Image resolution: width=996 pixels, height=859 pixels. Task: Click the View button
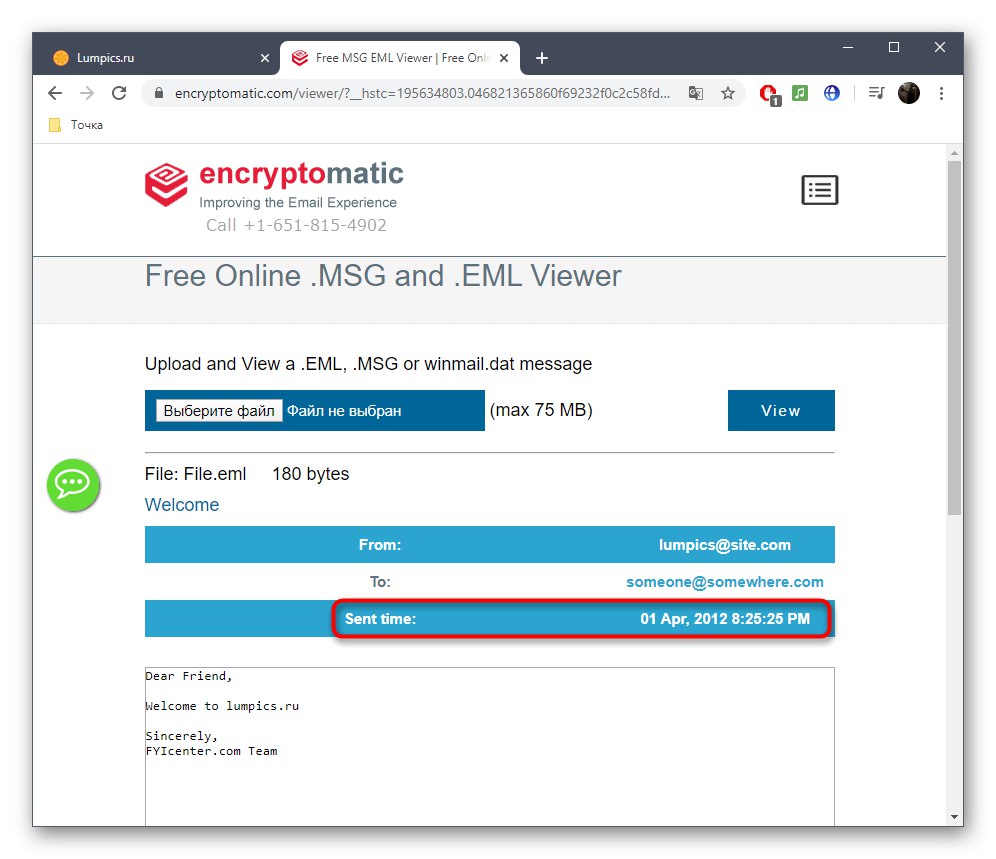pos(781,410)
